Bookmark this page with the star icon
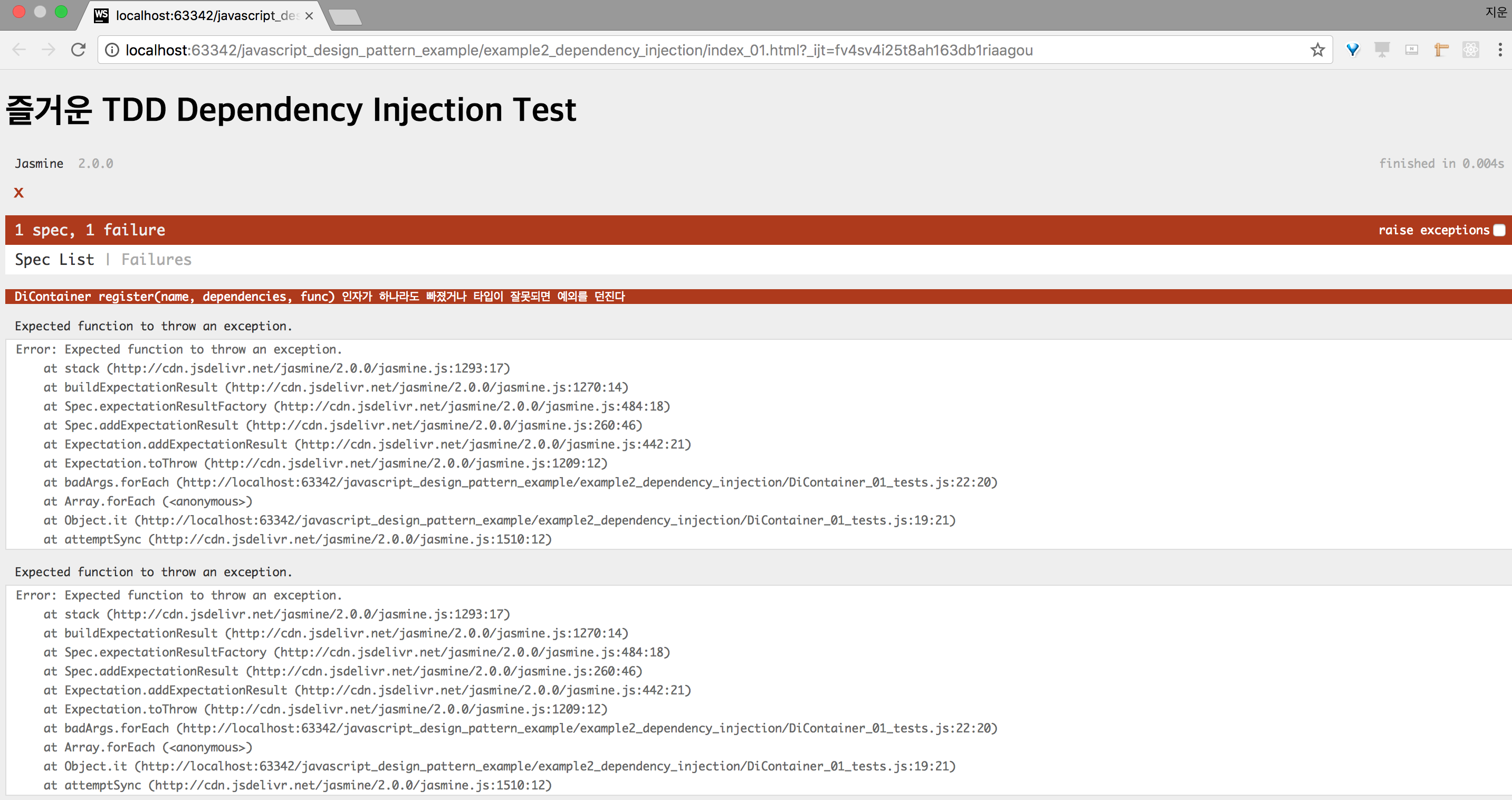This screenshot has height=800, width=1512. (1317, 50)
